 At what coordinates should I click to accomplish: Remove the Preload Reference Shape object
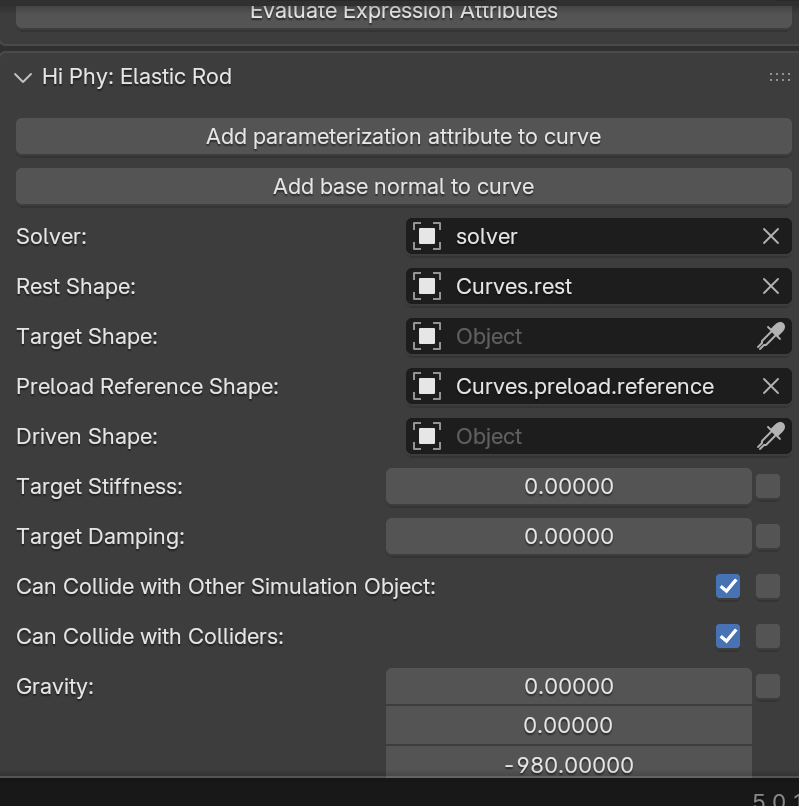pos(770,386)
